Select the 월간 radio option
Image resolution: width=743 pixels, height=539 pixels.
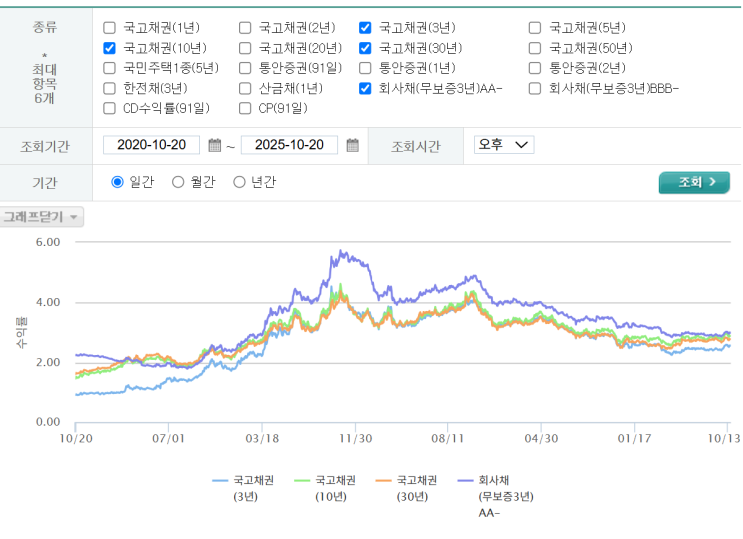(x=178, y=182)
